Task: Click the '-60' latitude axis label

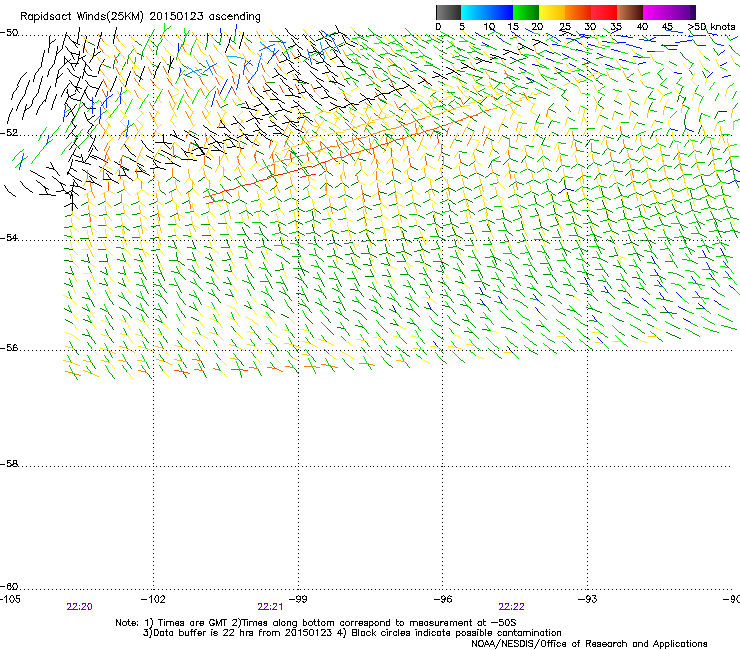Action: 9,586
